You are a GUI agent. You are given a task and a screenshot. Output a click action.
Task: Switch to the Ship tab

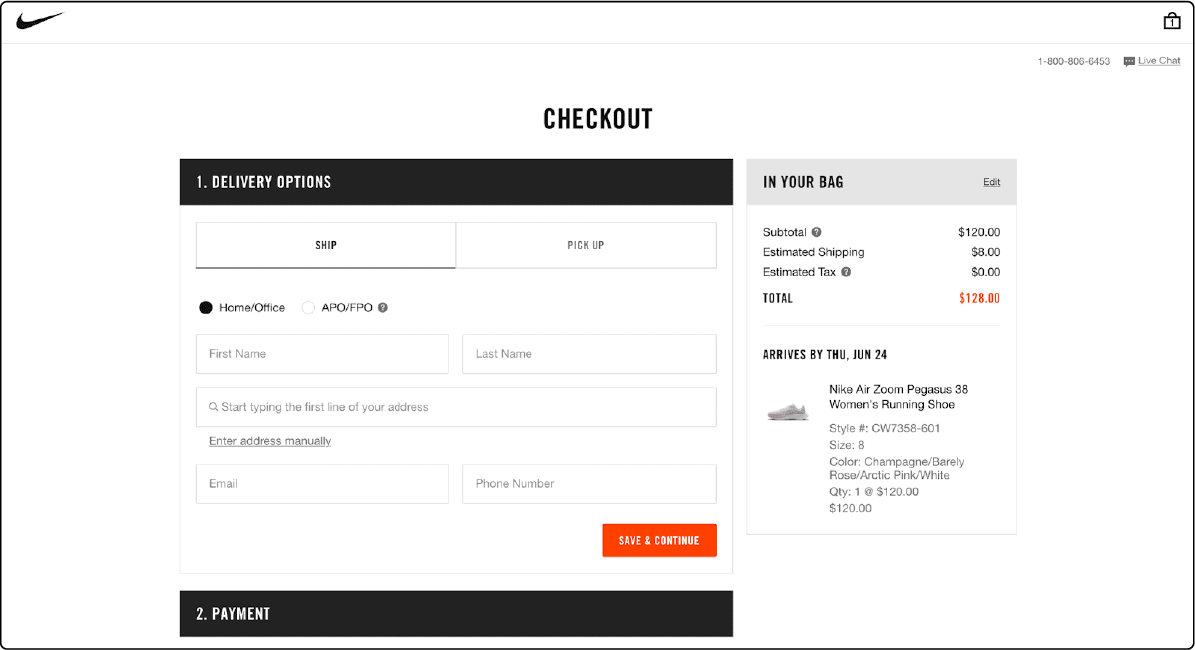(x=326, y=245)
